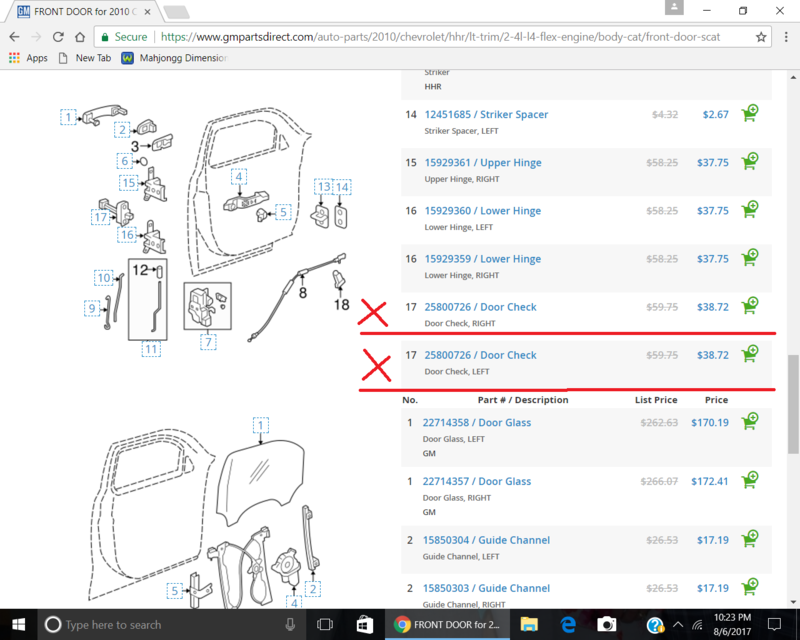Viewport: 800px width, 640px height.
Task: Open network status in system tray
Action: (697, 624)
